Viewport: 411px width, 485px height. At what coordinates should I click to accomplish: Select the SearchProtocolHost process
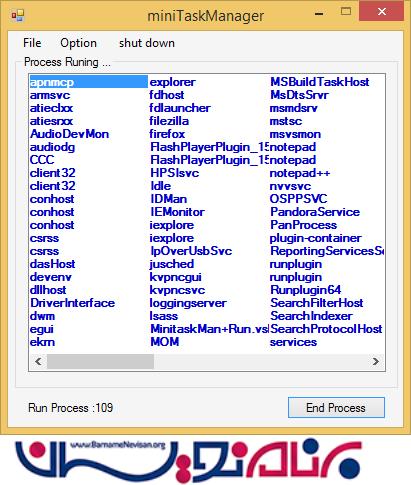pyautogui.click(x=326, y=329)
